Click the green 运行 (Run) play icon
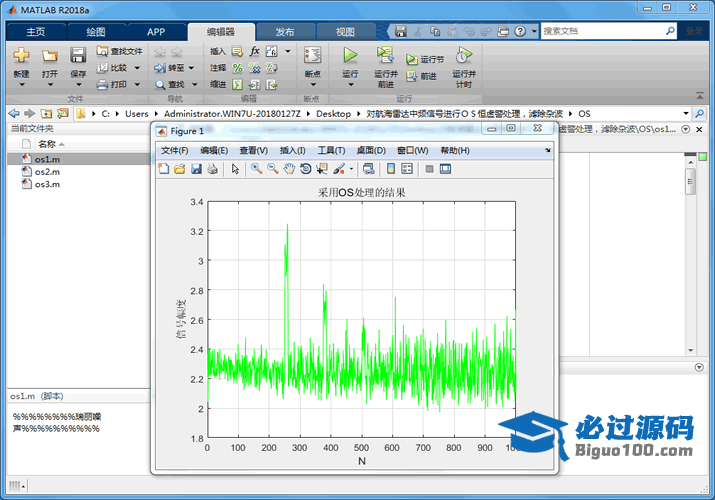 pos(350,55)
